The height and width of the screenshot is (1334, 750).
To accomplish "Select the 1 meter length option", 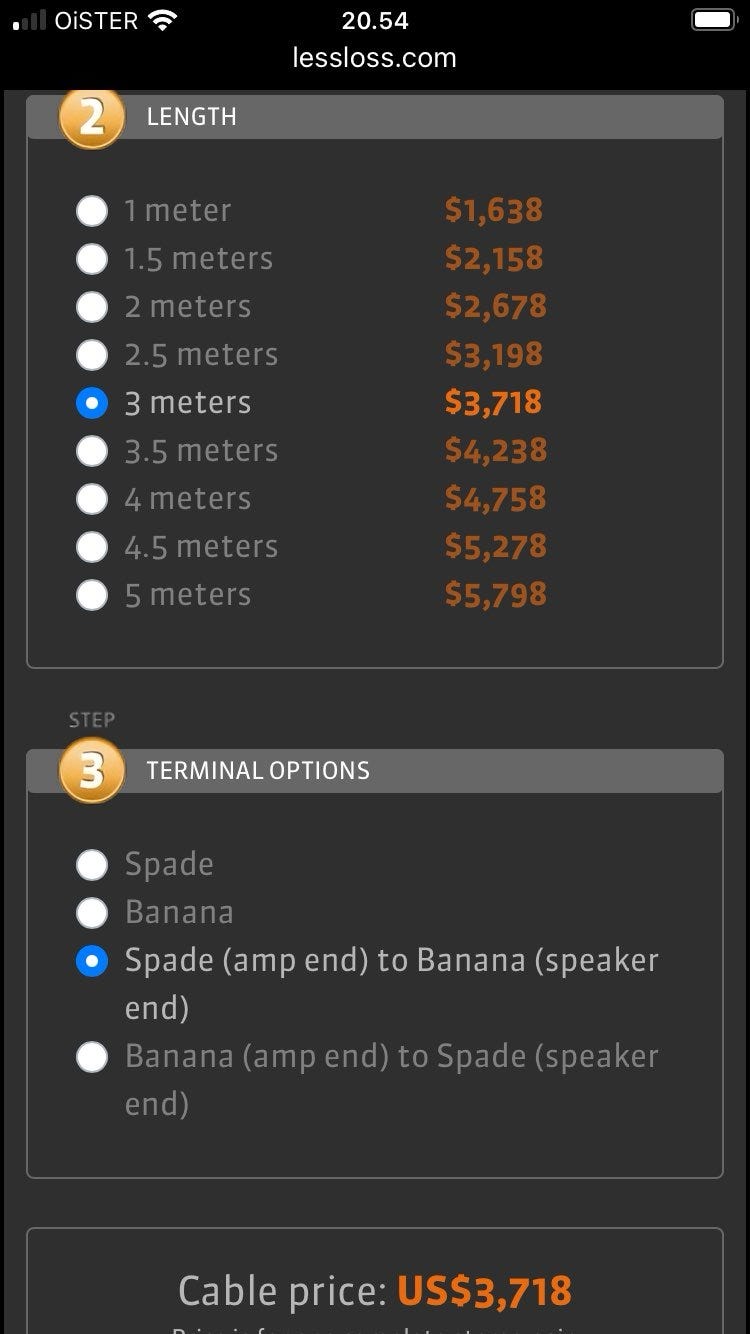I will coord(92,211).
